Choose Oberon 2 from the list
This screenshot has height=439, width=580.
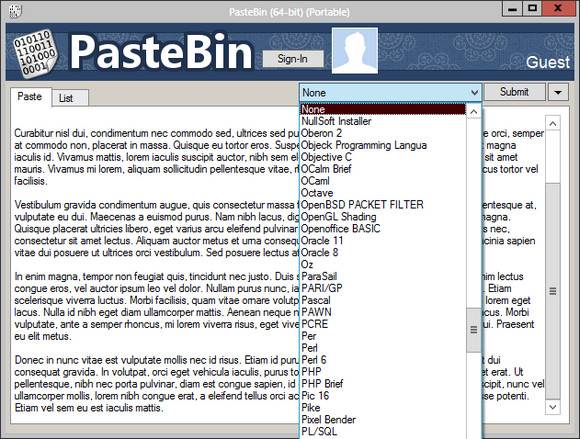click(383, 133)
